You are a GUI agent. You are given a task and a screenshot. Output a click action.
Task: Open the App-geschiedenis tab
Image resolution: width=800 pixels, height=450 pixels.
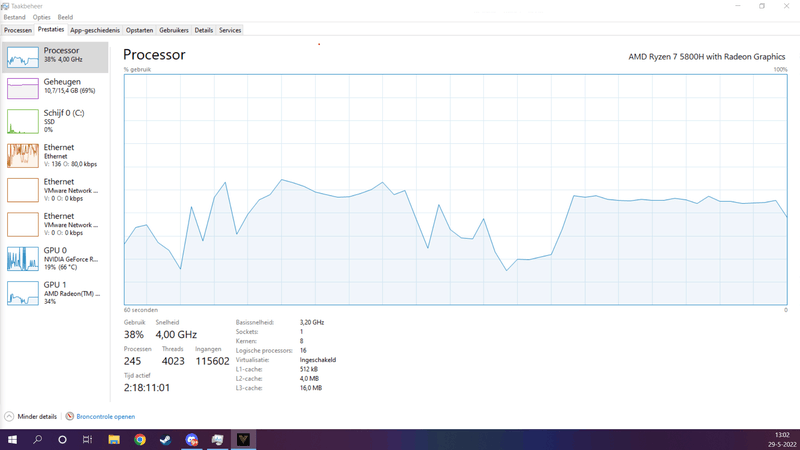pos(95,30)
